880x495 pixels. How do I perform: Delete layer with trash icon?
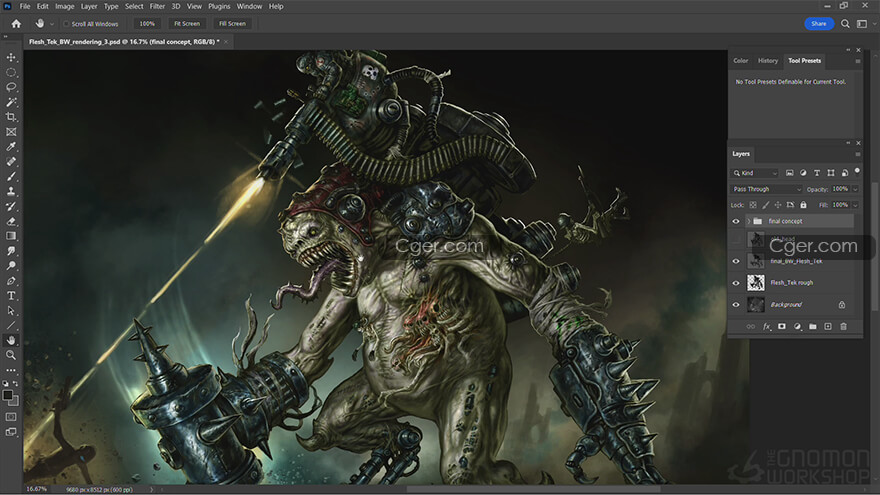843,326
